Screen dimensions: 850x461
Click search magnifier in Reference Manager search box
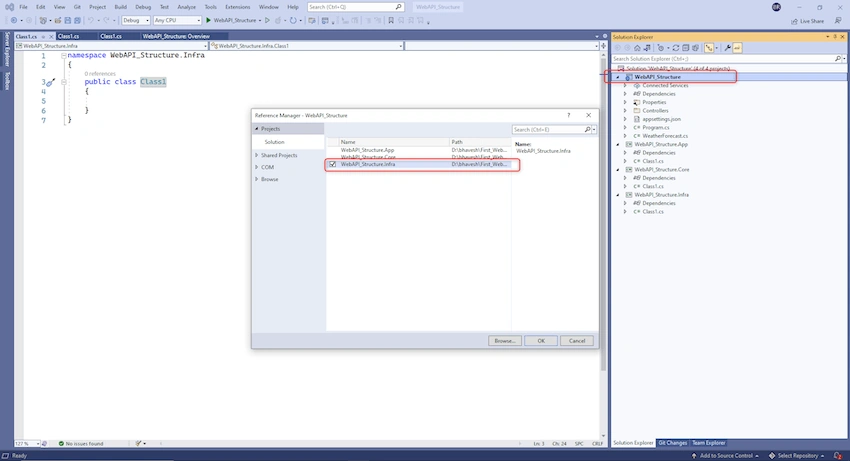[587, 130]
